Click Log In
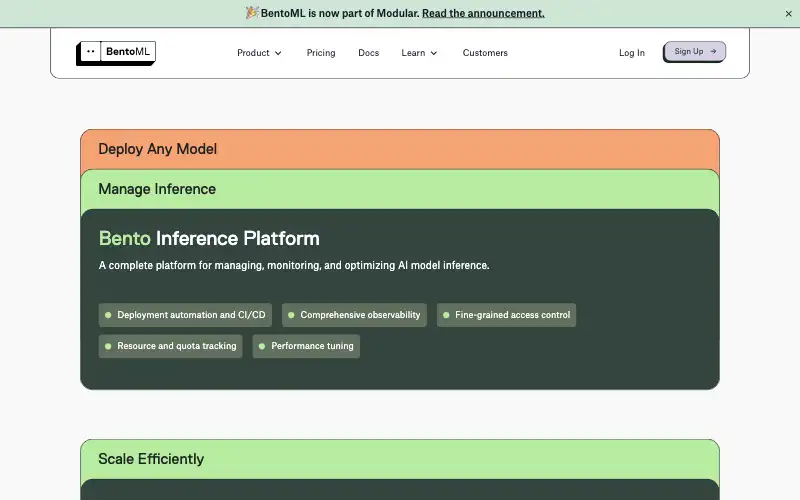Image resolution: width=800 pixels, height=500 pixels. pos(632,53)
